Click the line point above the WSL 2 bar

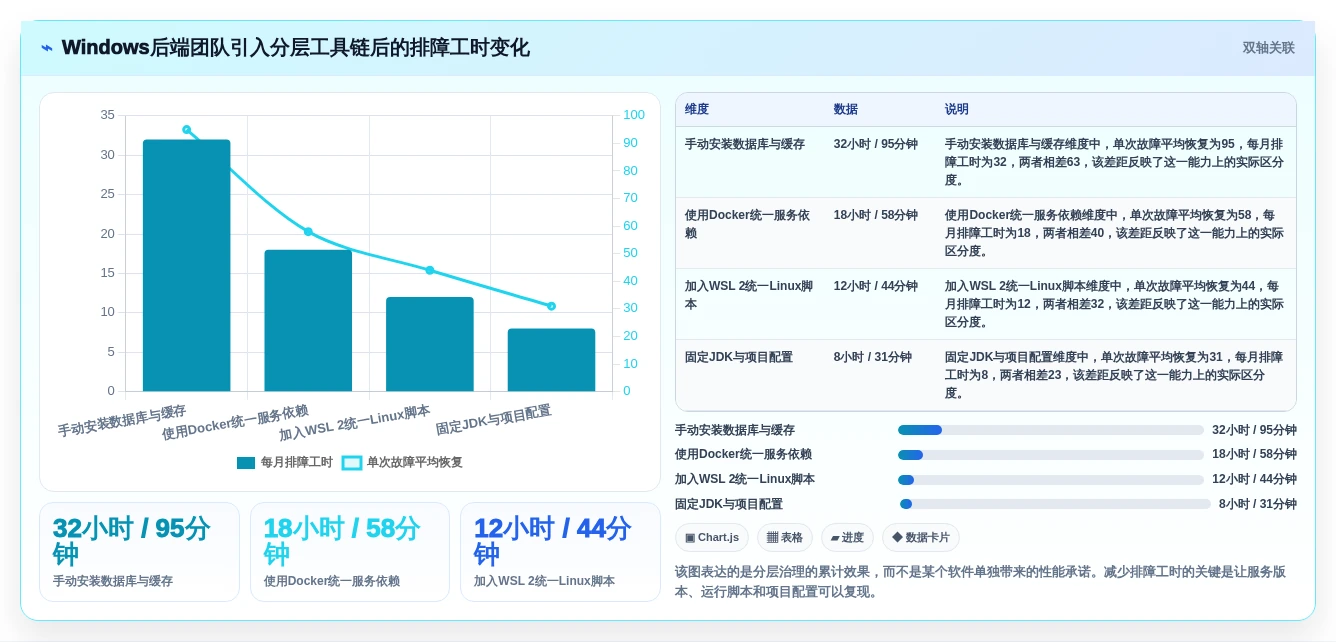point(430,270)
